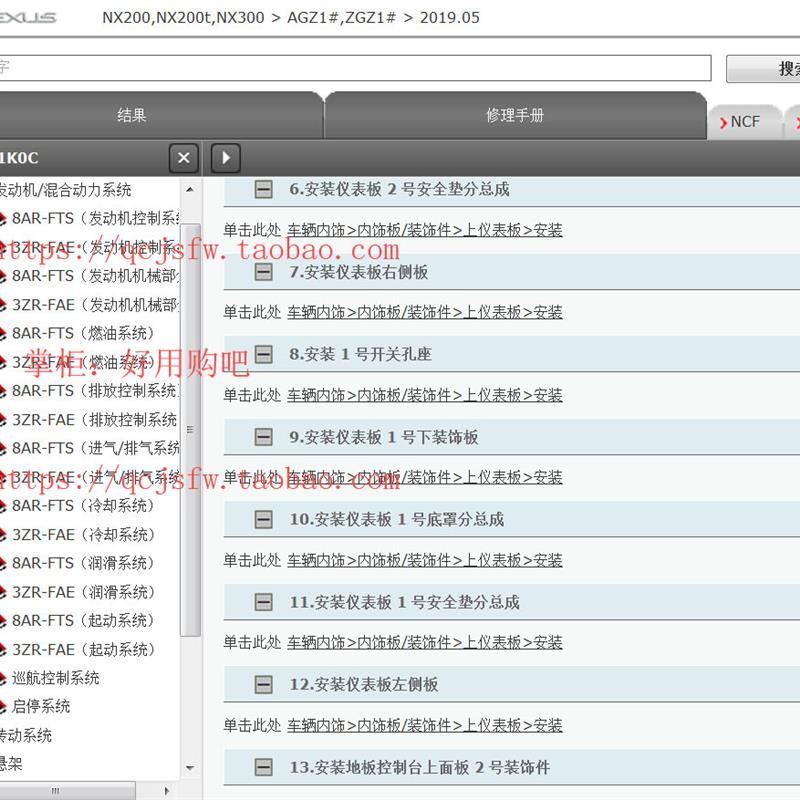Open the link under step 11 heading
Viewport: 800px width, 800px height.
(424, 642)
